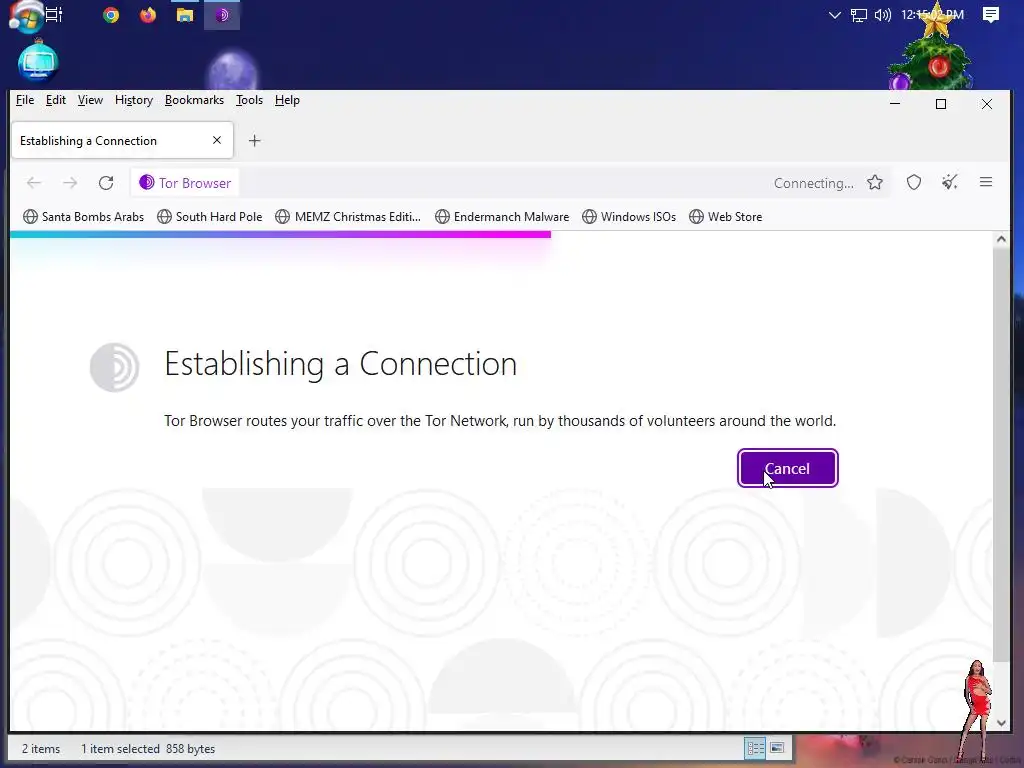Click '1 item selected 858 bytes' status

[148, 749]
